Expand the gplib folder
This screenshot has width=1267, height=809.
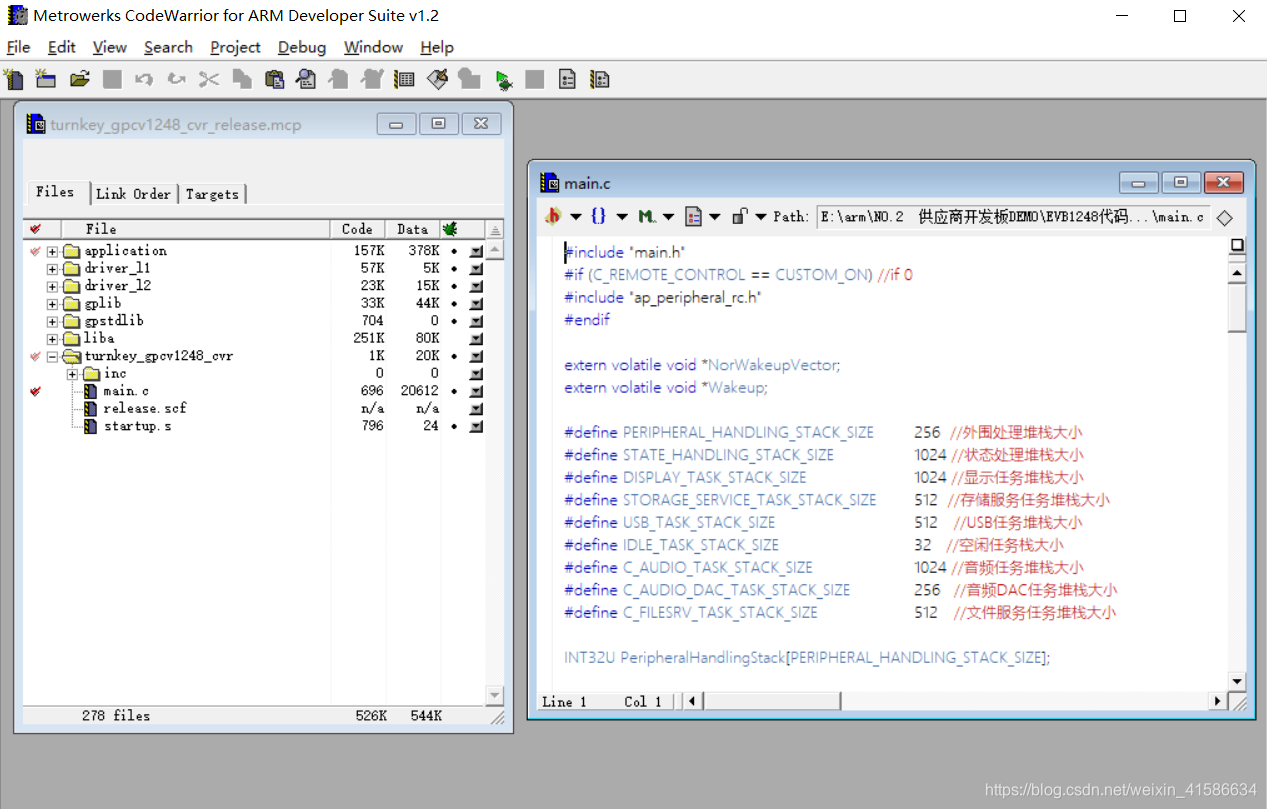point(53,303)
